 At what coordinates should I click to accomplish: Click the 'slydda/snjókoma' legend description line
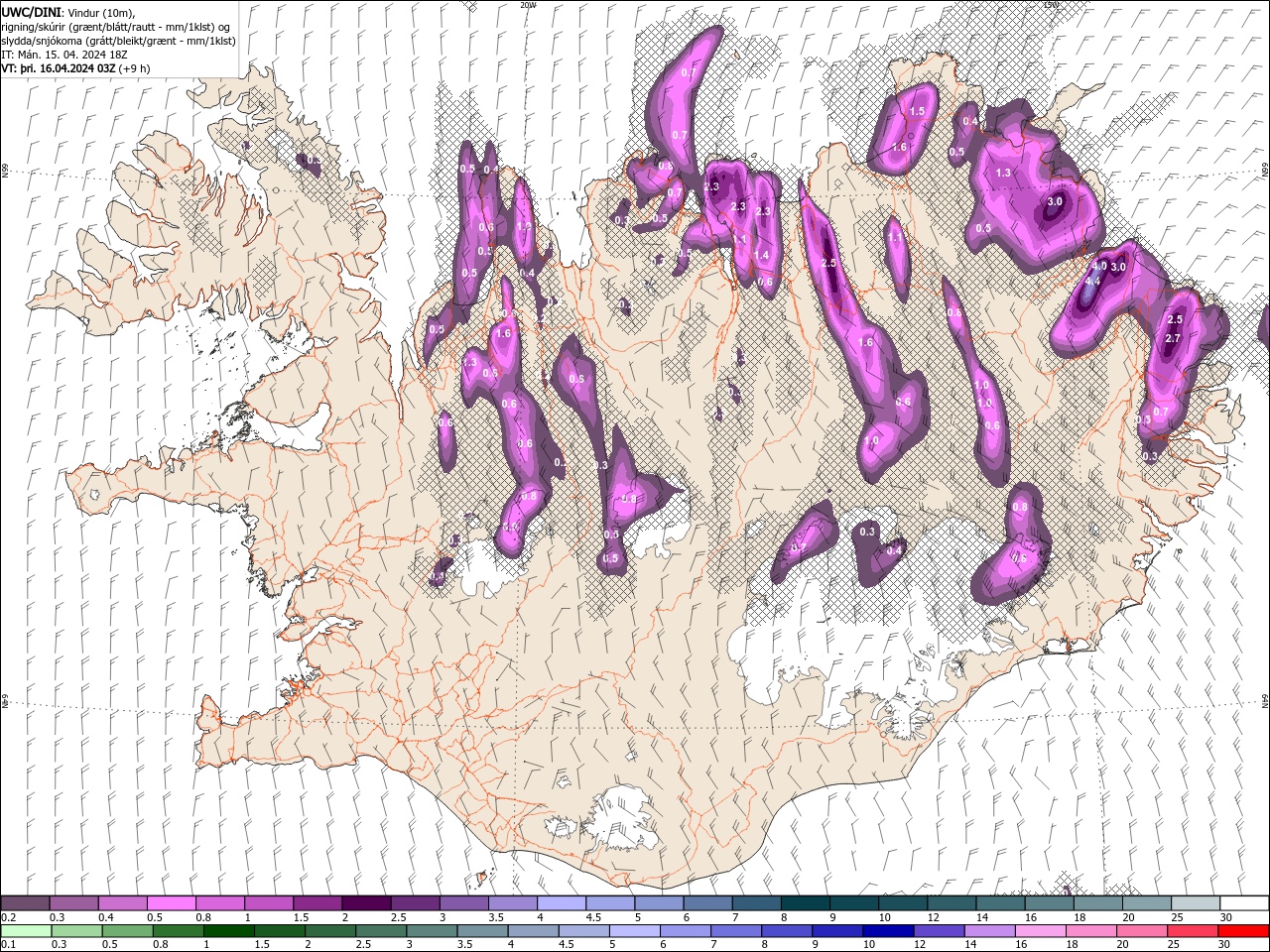tap(118, 41)
